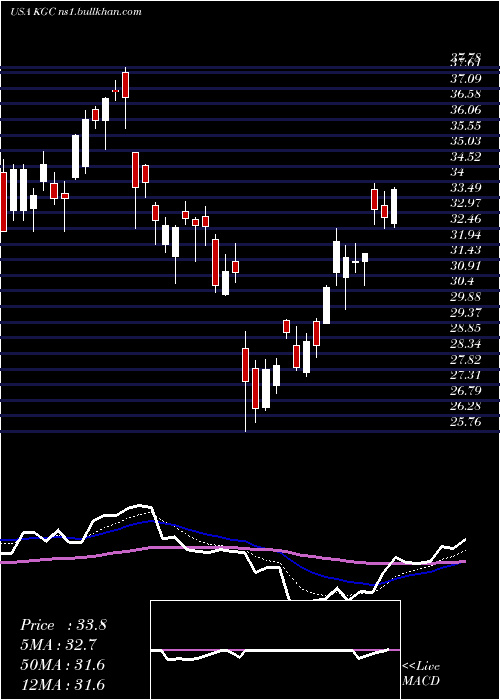Click the 36.06 price axis label
This screenshot has height=700, width=500.
pos(467,110)
